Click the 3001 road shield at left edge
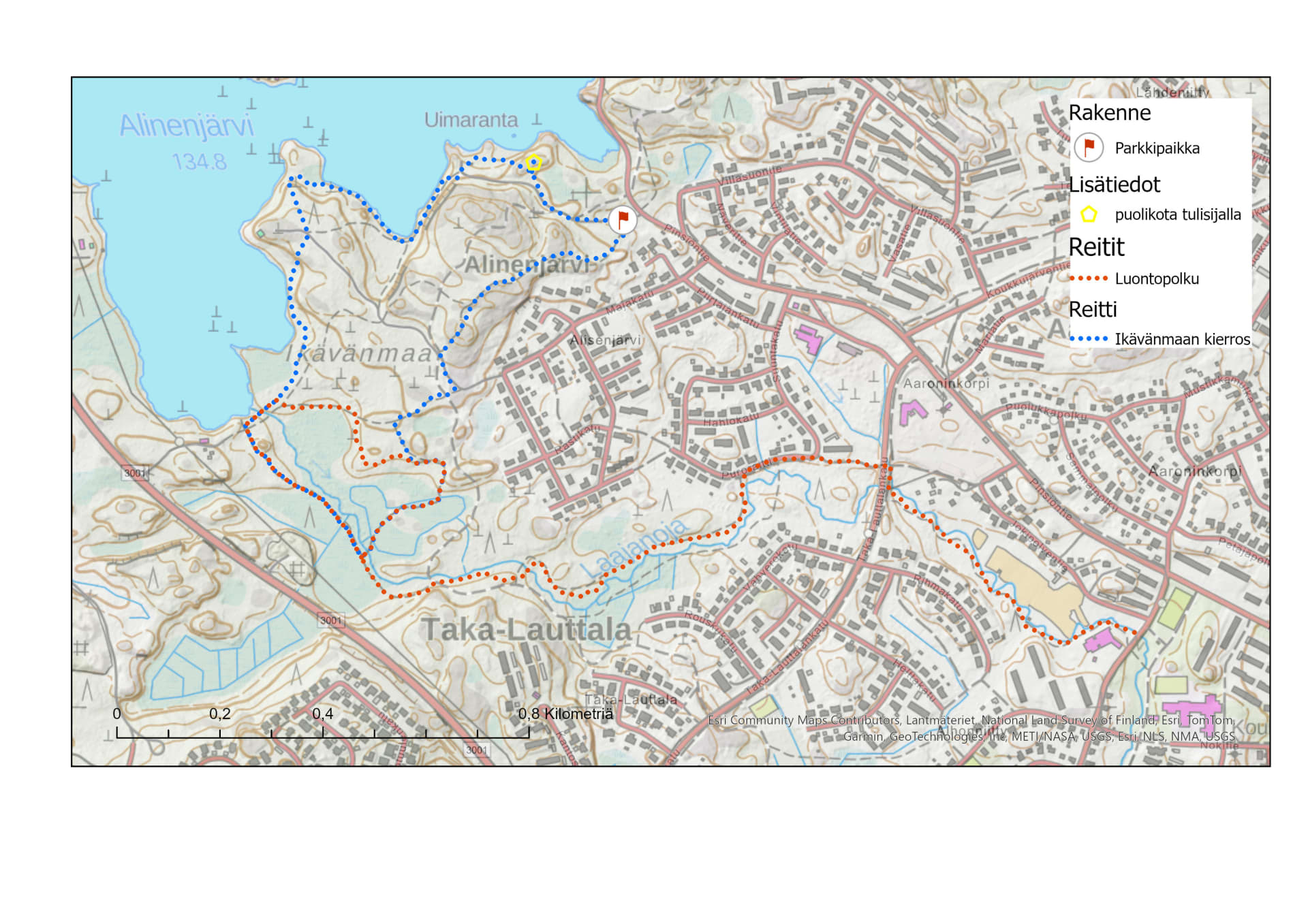Screen dimensions: 1308x924 (x=135, y=473)
